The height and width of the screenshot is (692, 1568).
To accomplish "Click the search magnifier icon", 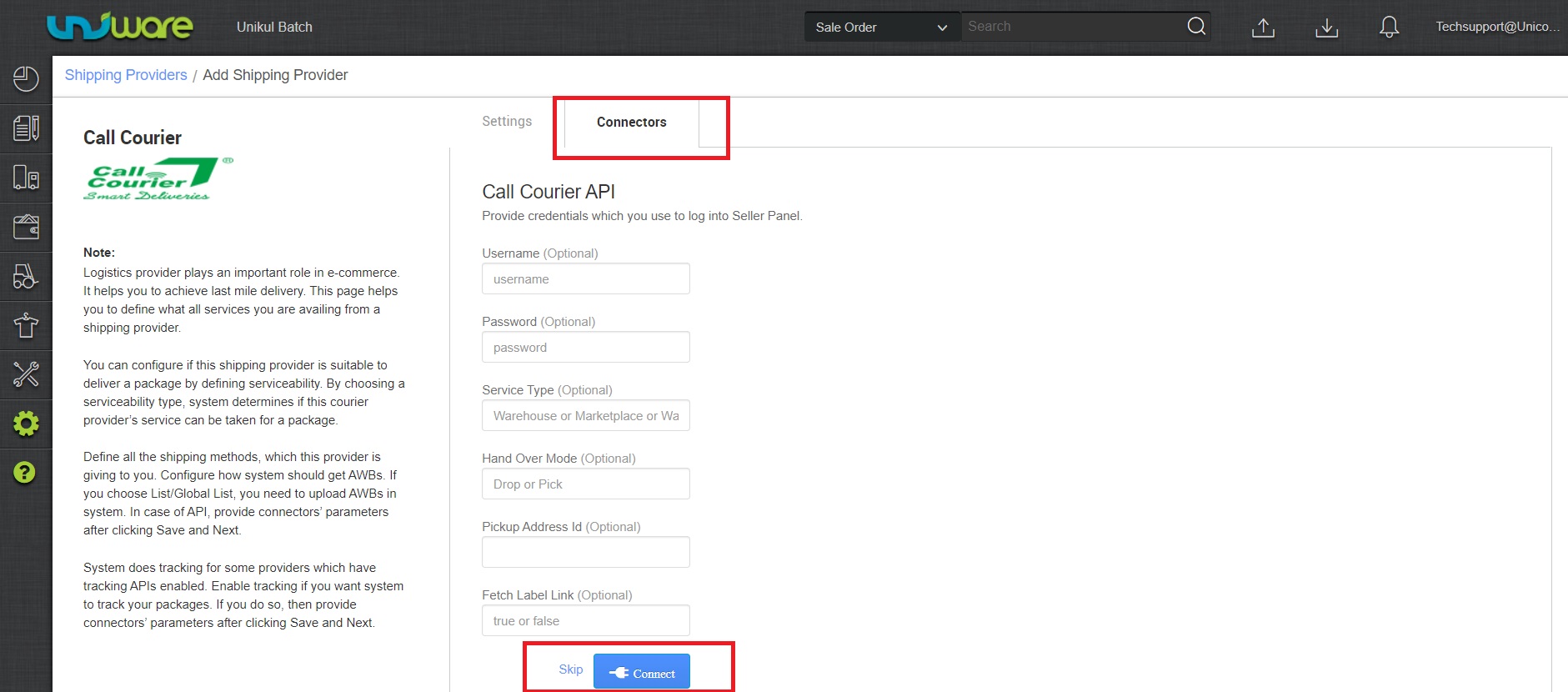I will tap(1195, 27).
